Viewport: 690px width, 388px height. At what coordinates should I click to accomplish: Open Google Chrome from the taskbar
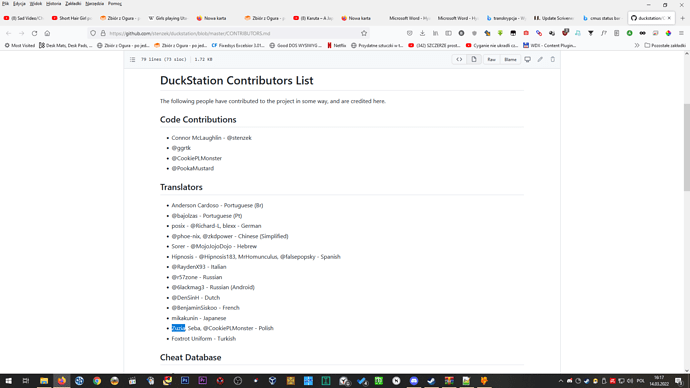pos(97,381)
